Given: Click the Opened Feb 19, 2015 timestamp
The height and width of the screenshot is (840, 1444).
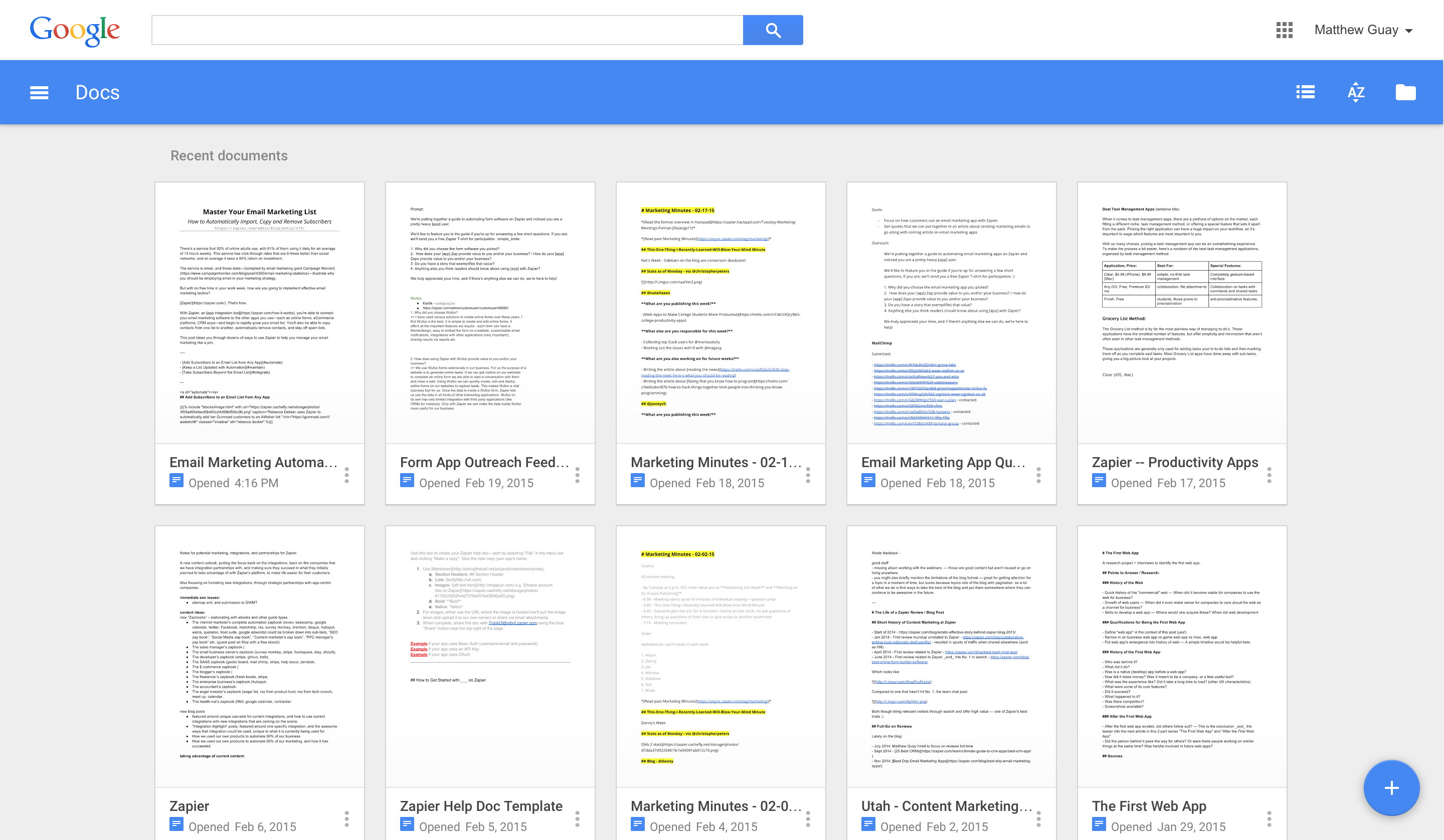Looking at the screenshot, I should pos(476,483).
